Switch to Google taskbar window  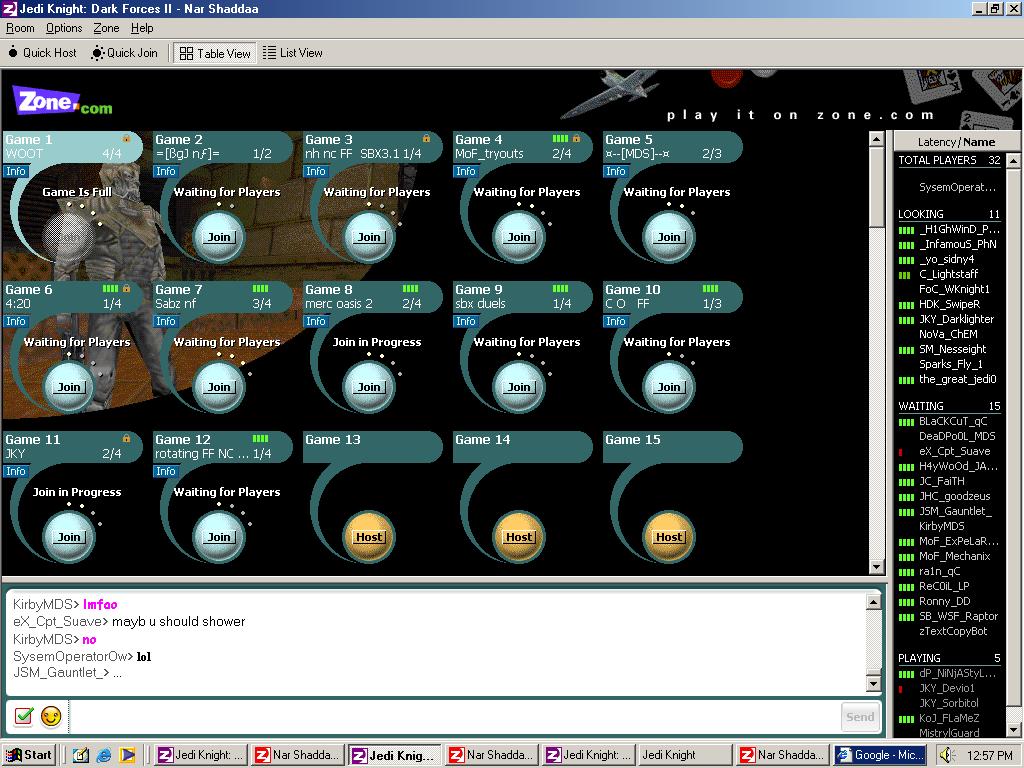[880, 755]
